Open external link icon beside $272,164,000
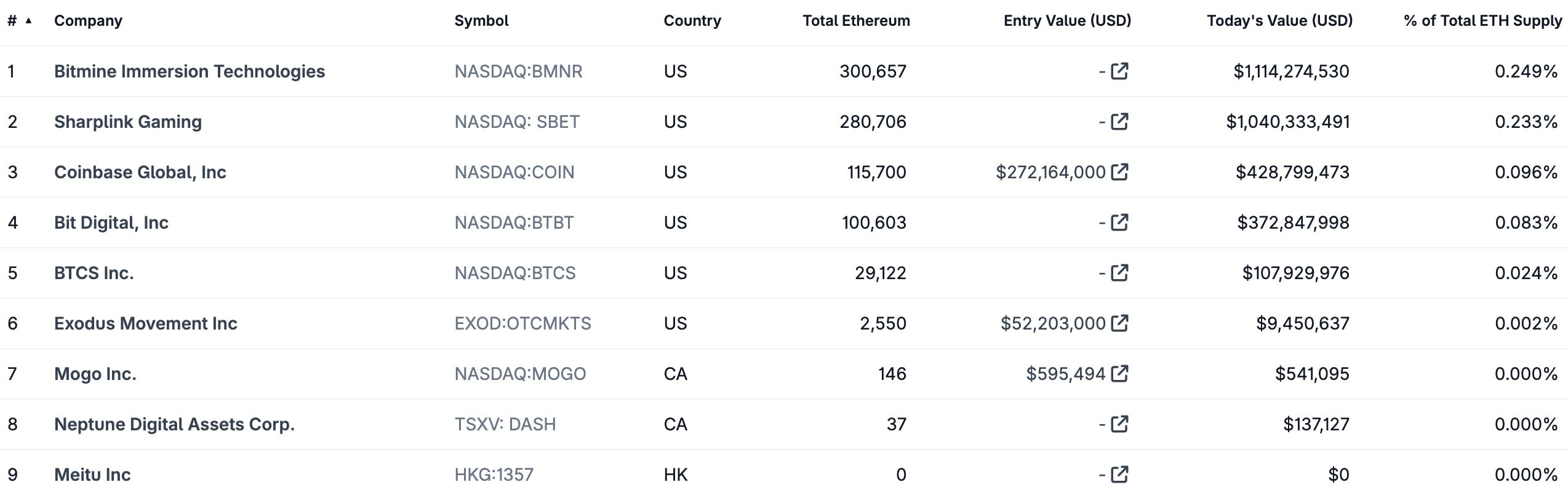 [1119, 172]
